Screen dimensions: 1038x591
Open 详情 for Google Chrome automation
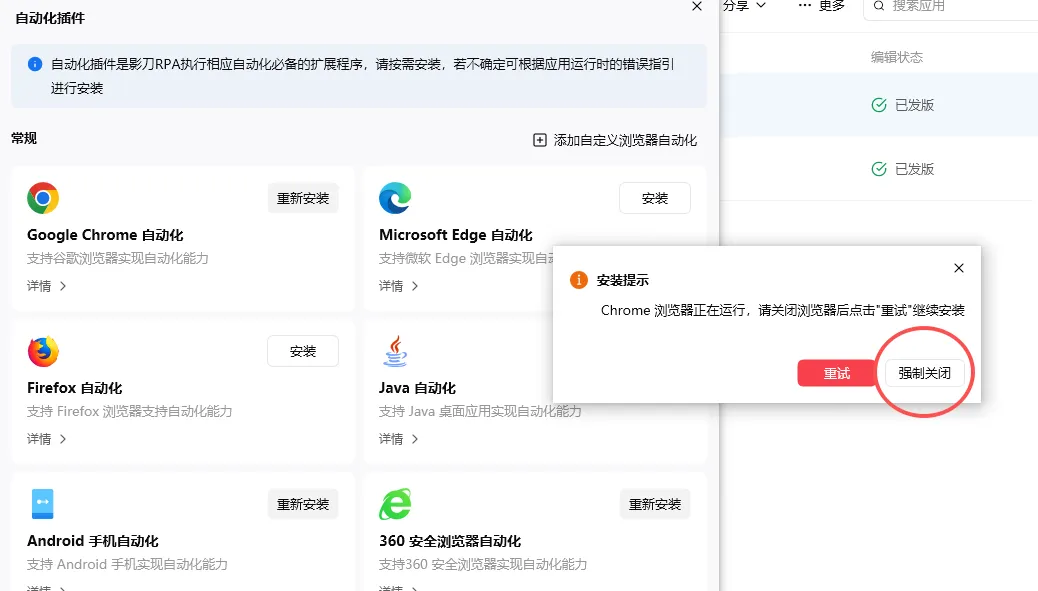(x=46, y=286)
